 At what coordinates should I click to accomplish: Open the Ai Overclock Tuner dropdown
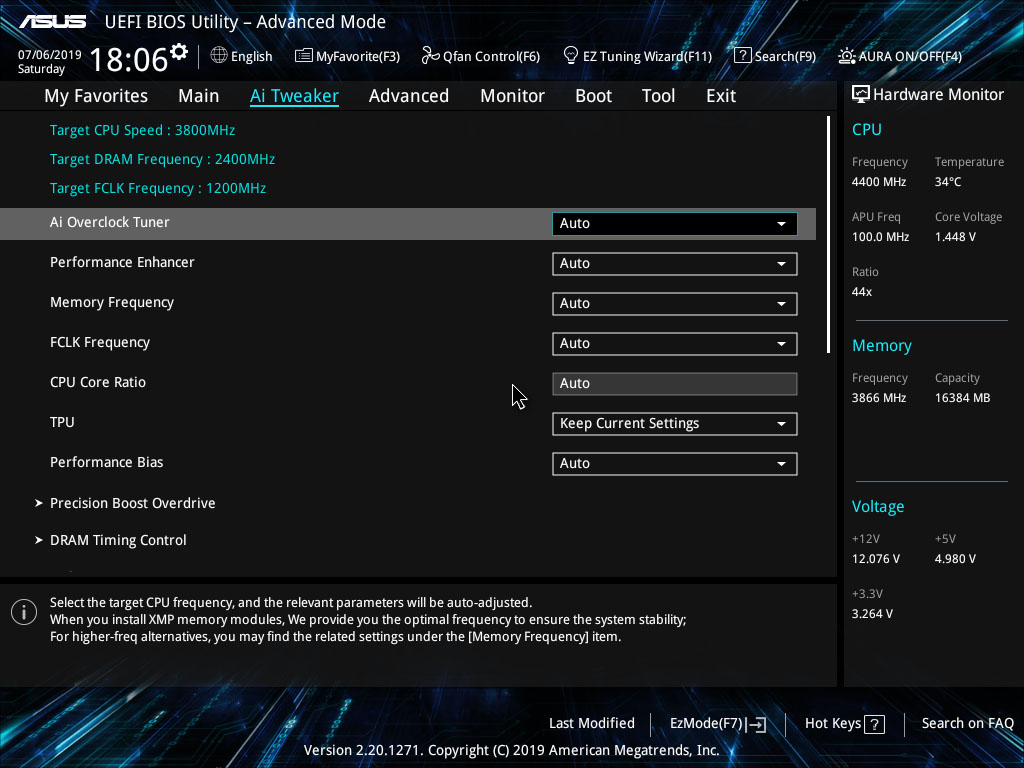click(x=675, y=223)
